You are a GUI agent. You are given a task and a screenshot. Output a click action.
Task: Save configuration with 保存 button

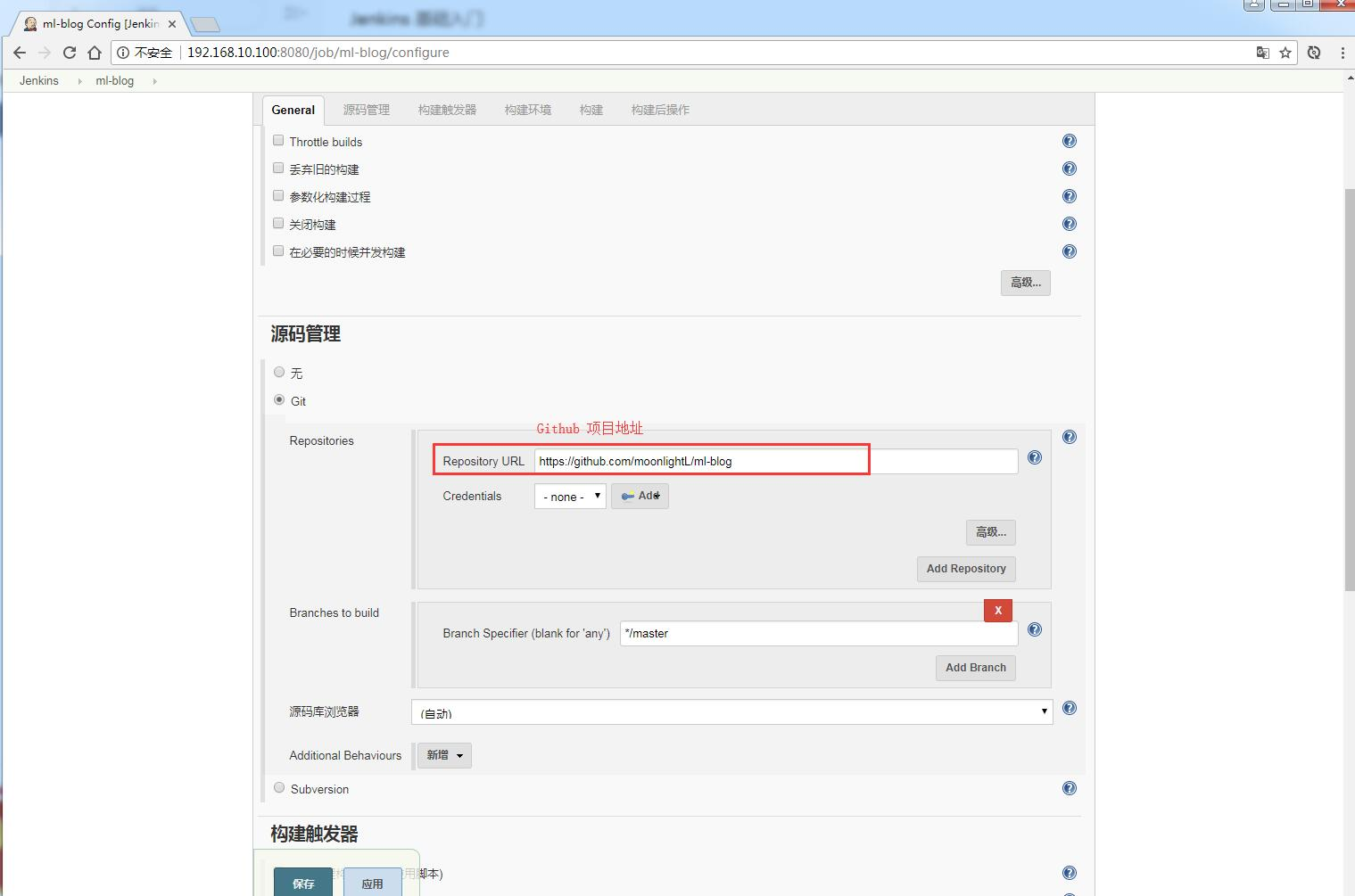pos(303,883)
